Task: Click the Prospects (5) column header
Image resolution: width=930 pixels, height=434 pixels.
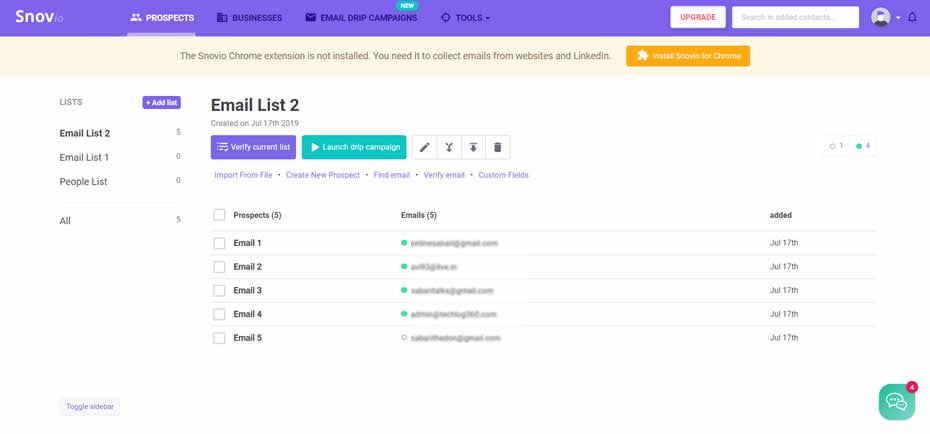Action: (x=257, y=215)
